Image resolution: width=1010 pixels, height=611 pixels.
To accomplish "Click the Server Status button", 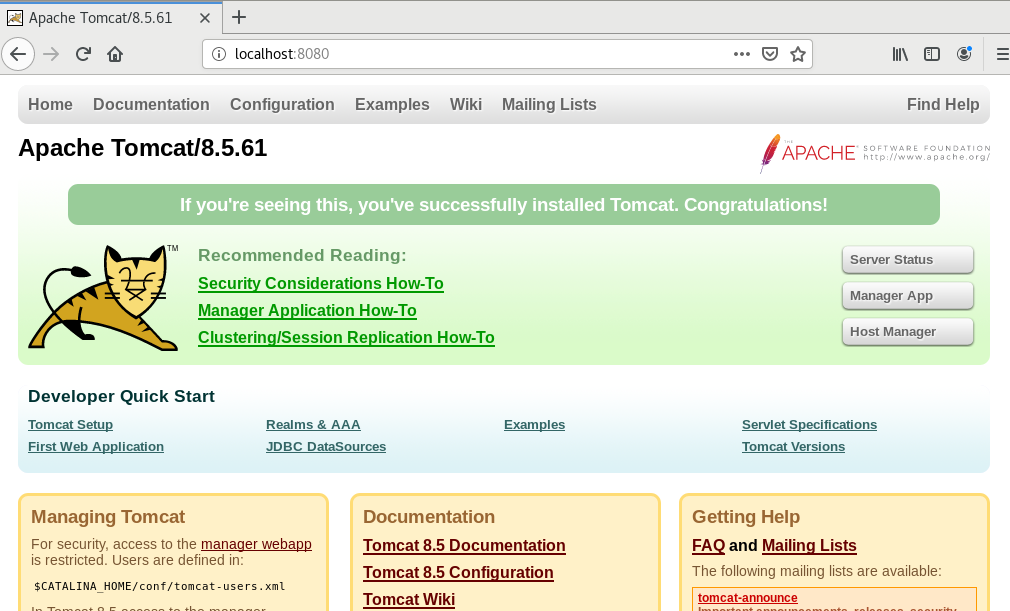I will pos(908,259).
